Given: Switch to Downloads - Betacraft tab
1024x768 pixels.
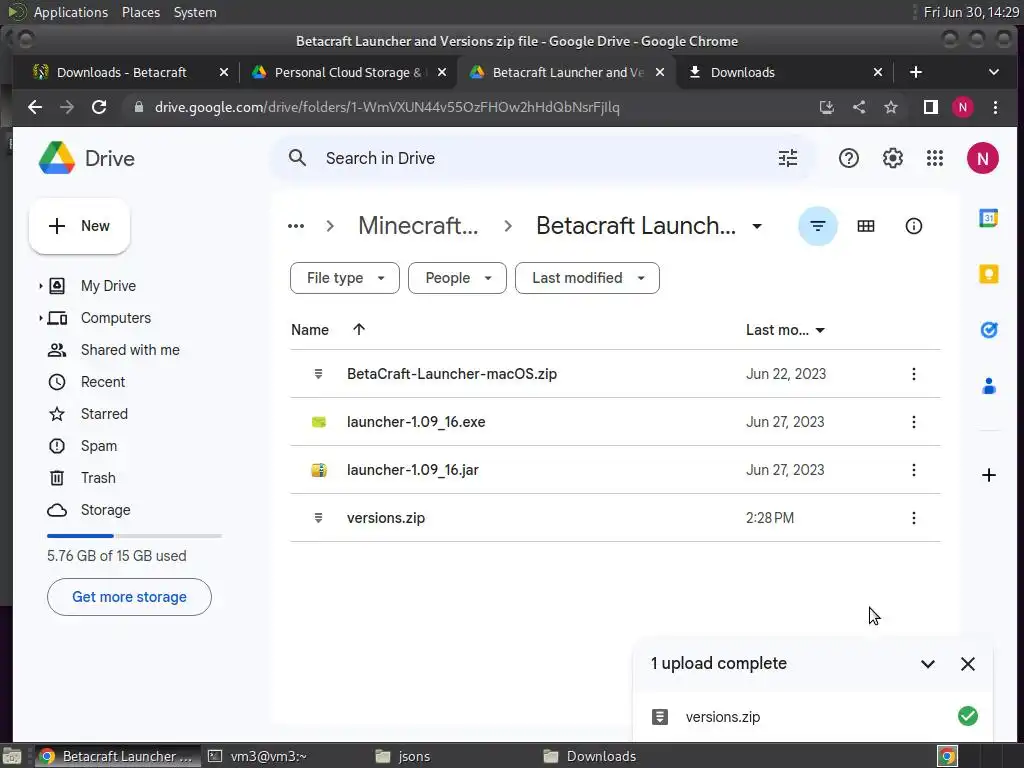Looking at the screenshot, I should pyautogui.click(x=121, y=72).
